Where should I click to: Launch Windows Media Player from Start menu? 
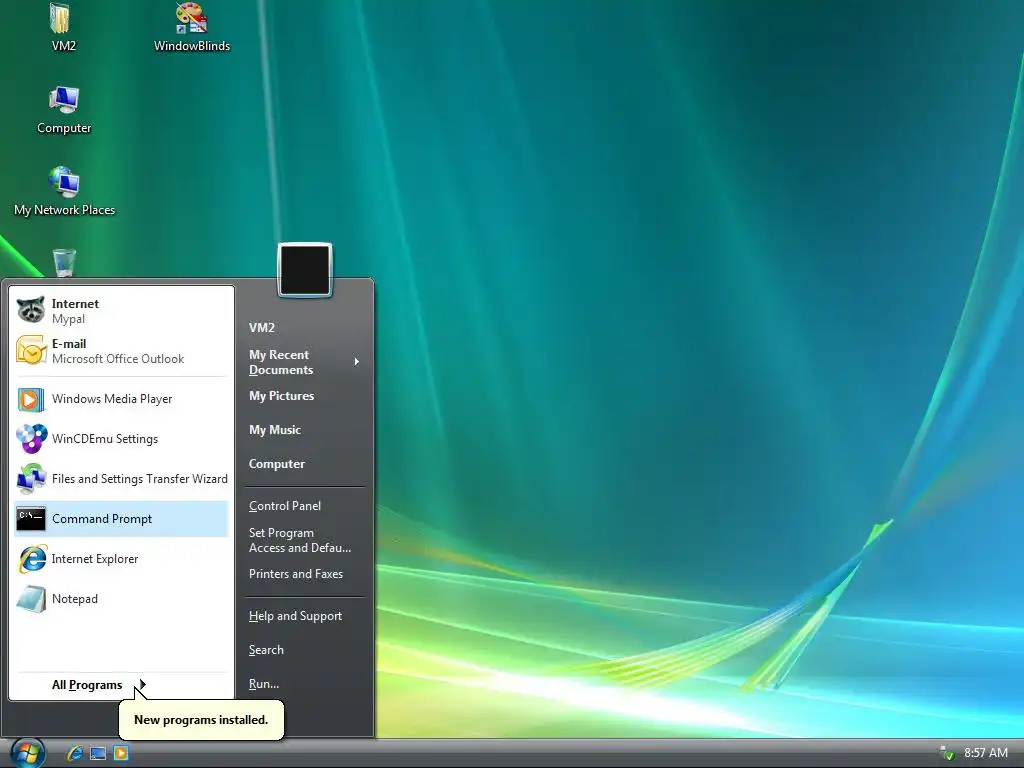pos(121,399)
